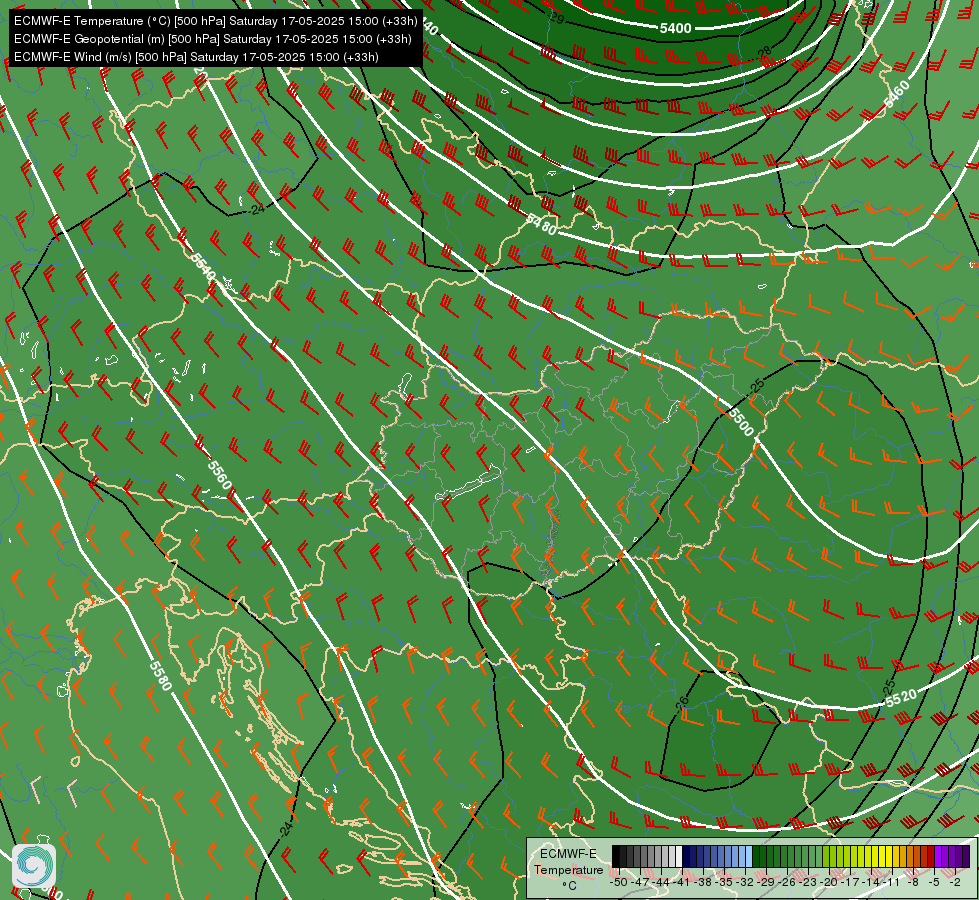Click the legend title ECMWF-E Temperature °C
Image resolution: width=979 pixels, height=900 pixels.
coord(568,869)
